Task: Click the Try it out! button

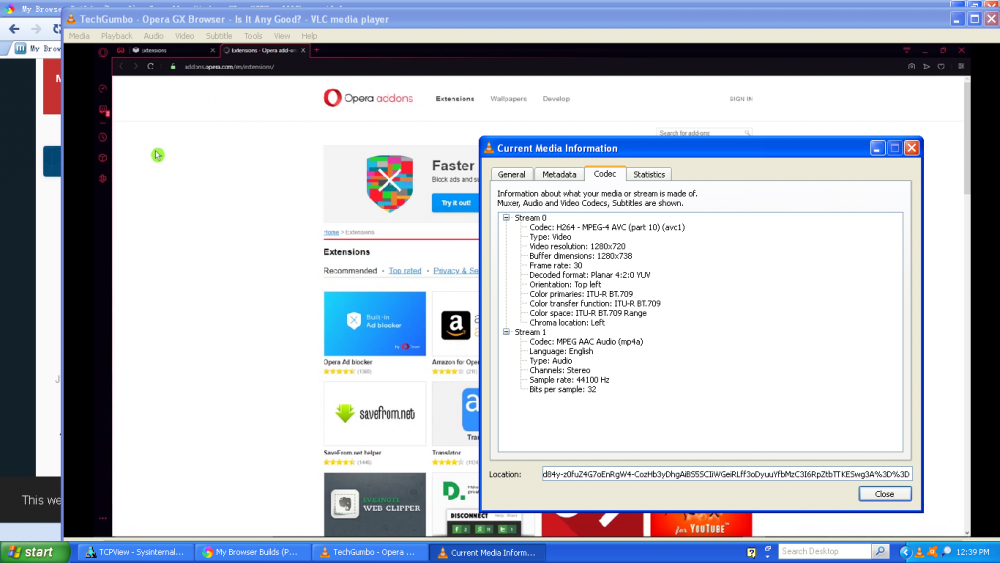Action: 455,203
